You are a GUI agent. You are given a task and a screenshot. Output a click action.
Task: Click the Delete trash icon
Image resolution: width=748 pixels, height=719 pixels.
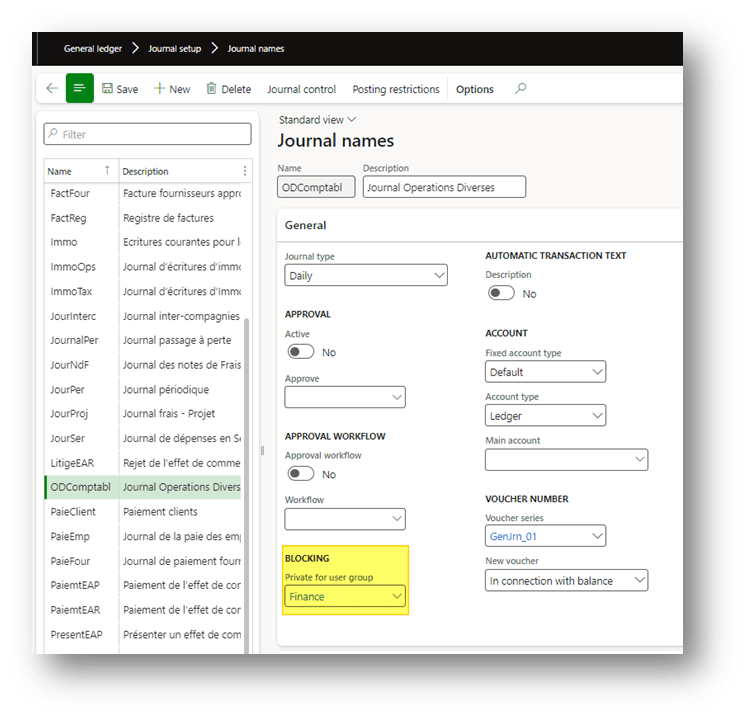(x=212, y=89)
